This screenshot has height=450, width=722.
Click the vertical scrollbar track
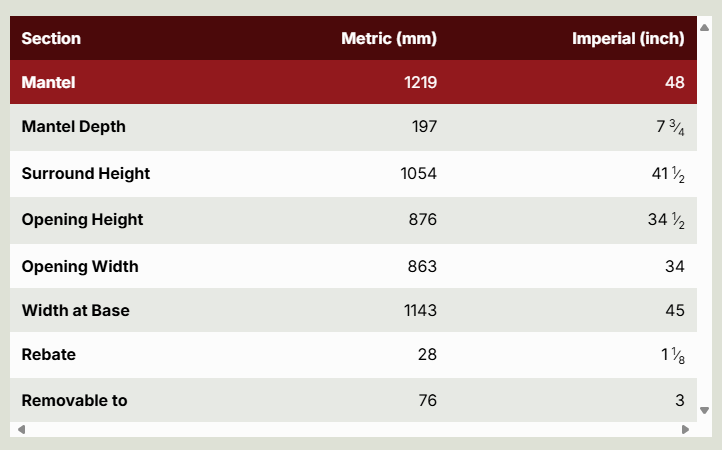click(704, 219)
